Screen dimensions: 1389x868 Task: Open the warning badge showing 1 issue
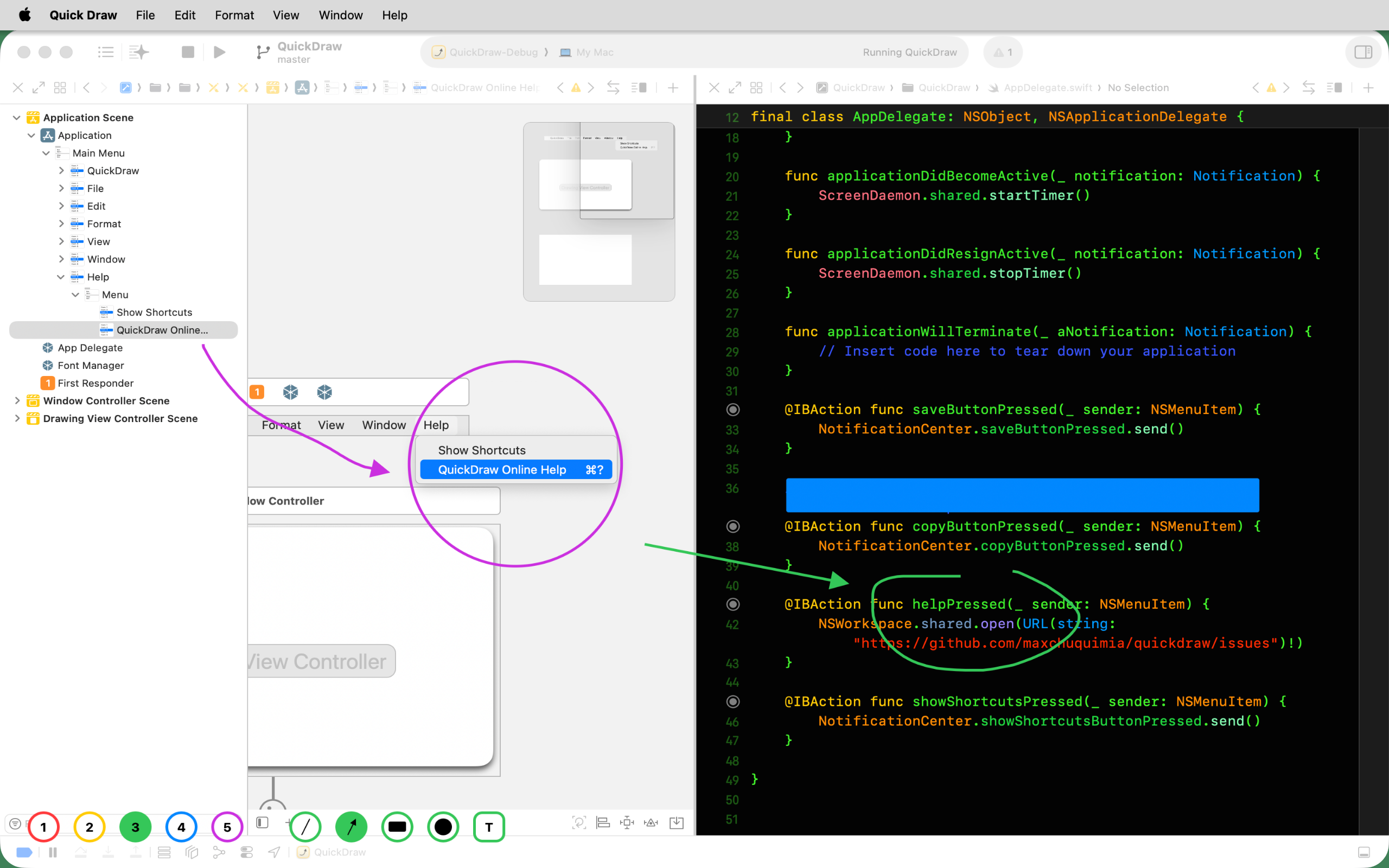tap(1003, 52)
